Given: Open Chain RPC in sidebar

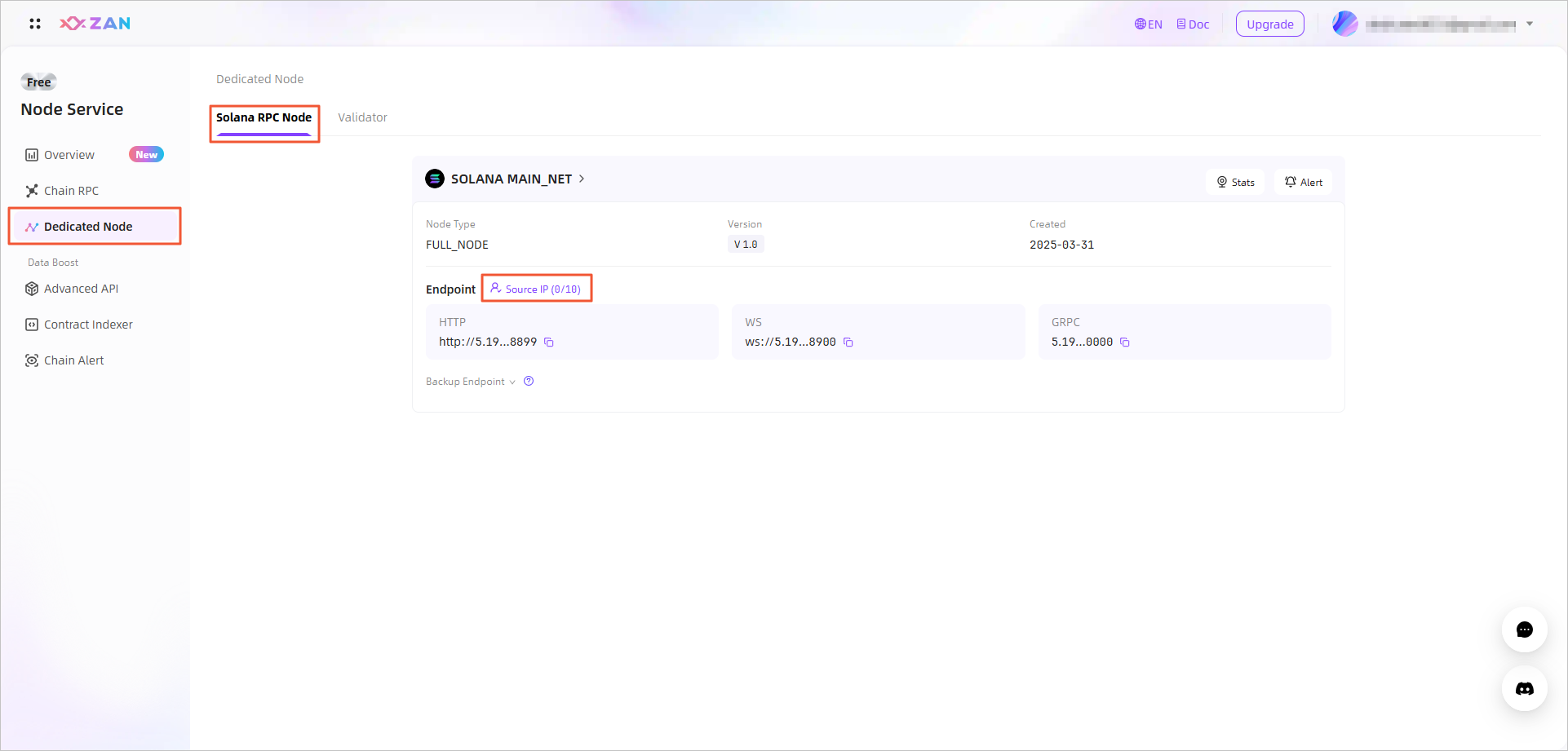Looking at the screenshot, I should click(x=71, y=191).
